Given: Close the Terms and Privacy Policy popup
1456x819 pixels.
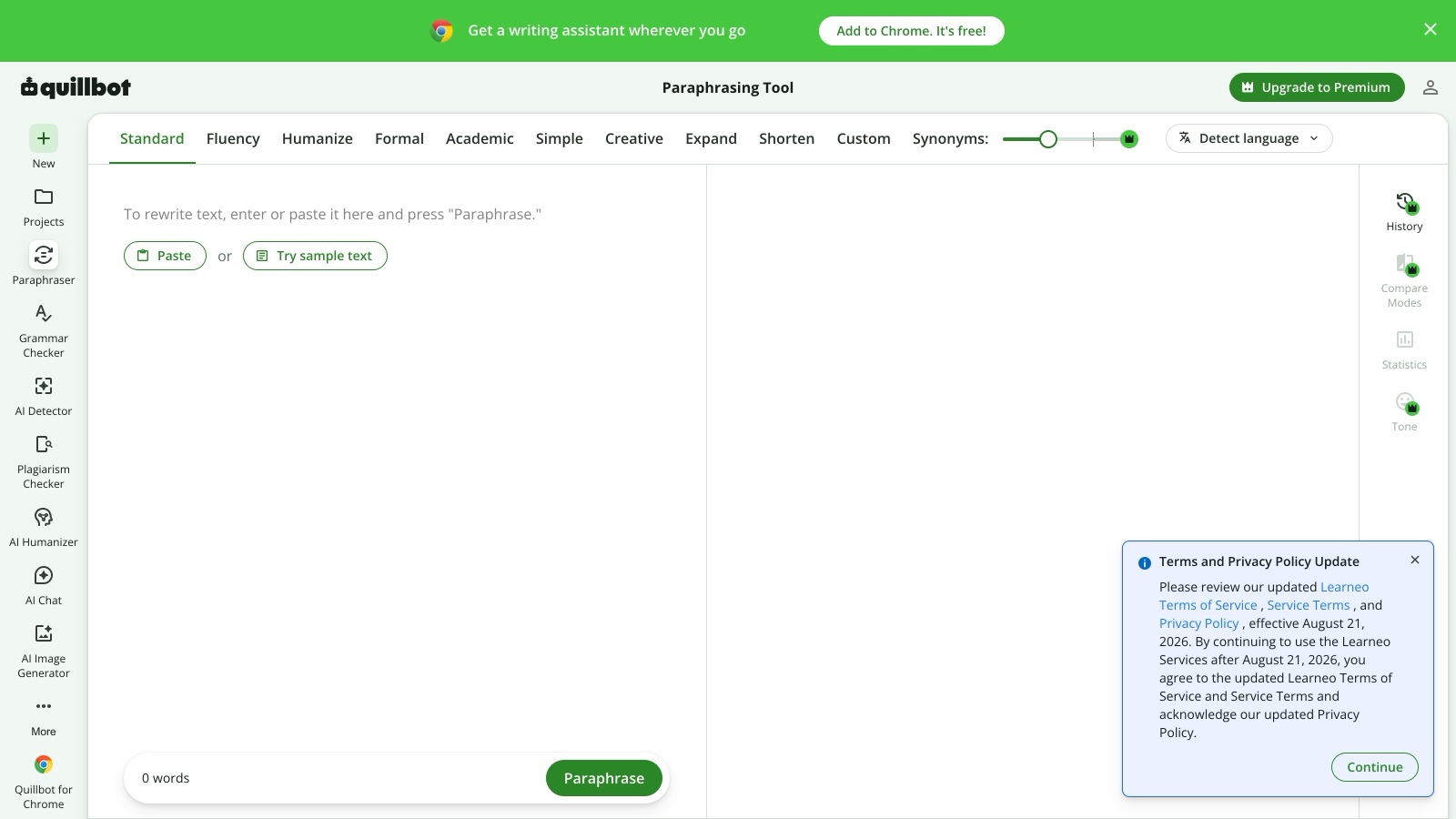Looking at the screenshot, I should [x=1415, y=560].
